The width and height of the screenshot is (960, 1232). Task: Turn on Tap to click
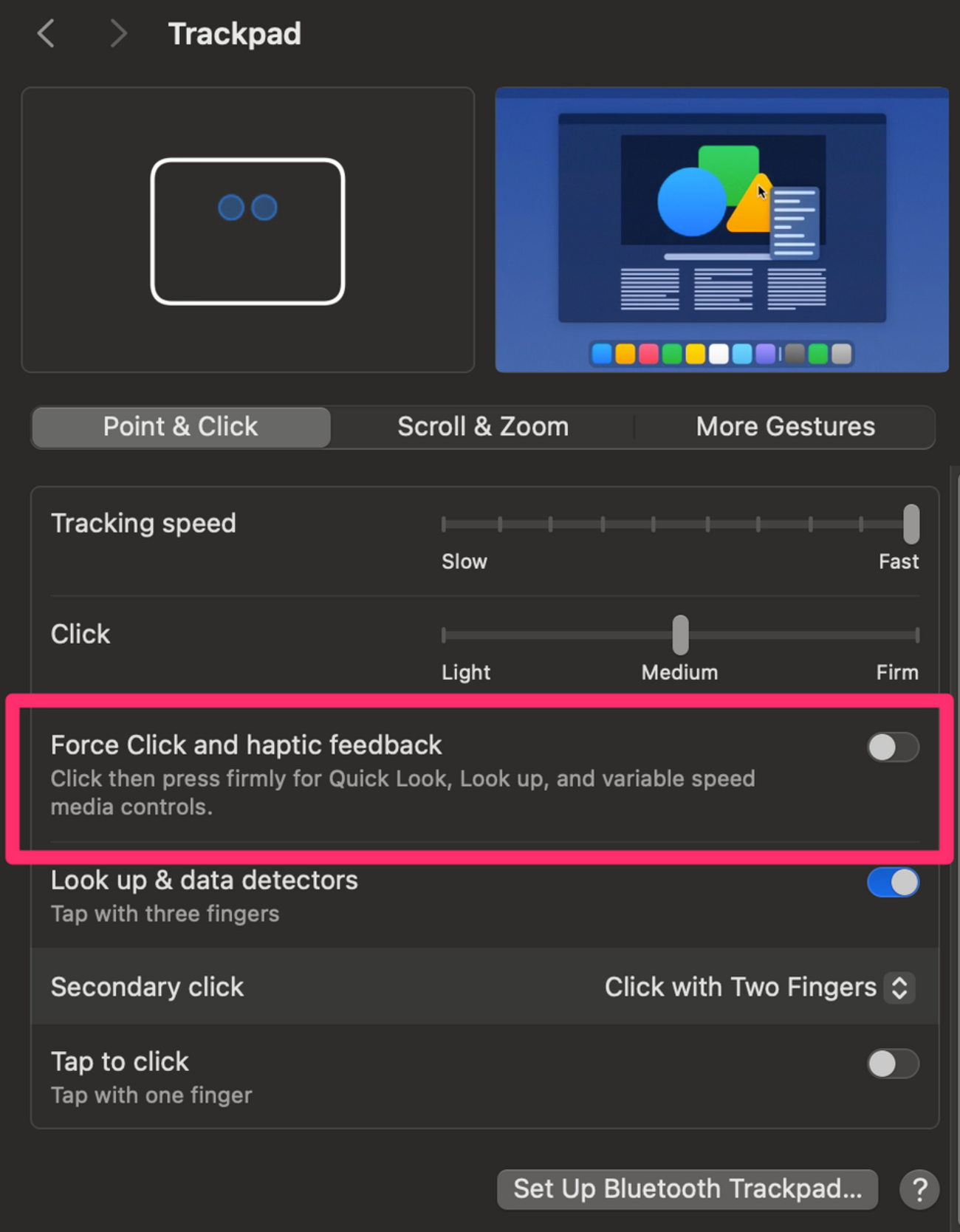click(892, 1064)
